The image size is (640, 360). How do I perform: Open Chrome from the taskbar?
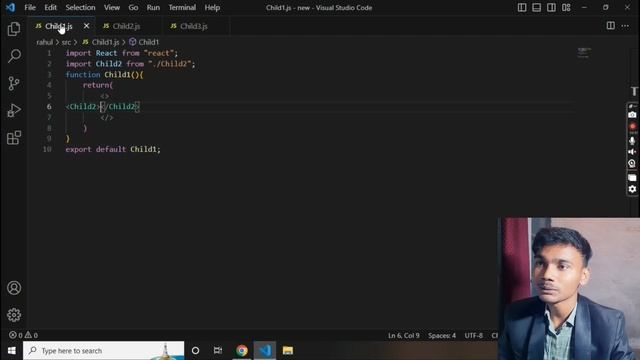(242, 350)
